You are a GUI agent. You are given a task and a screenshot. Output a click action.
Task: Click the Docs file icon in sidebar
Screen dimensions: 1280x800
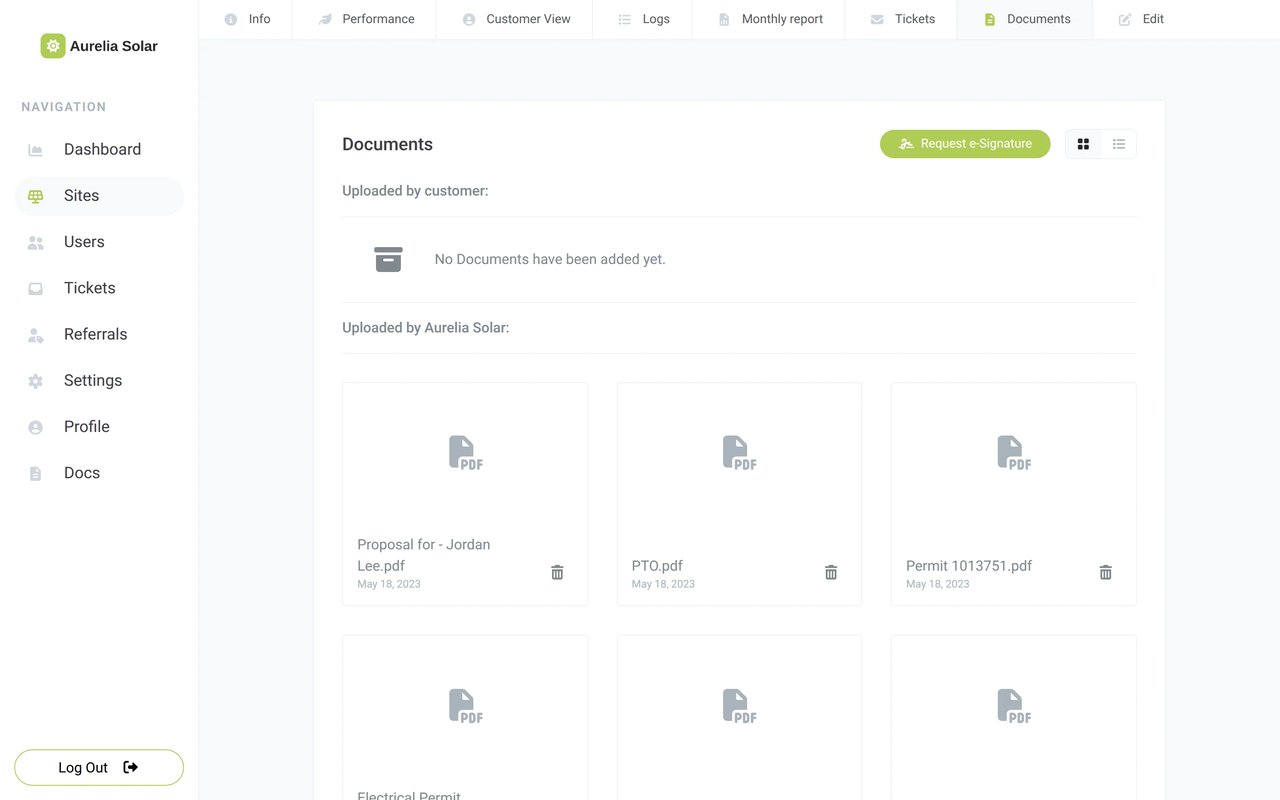(x=36, y=473)
